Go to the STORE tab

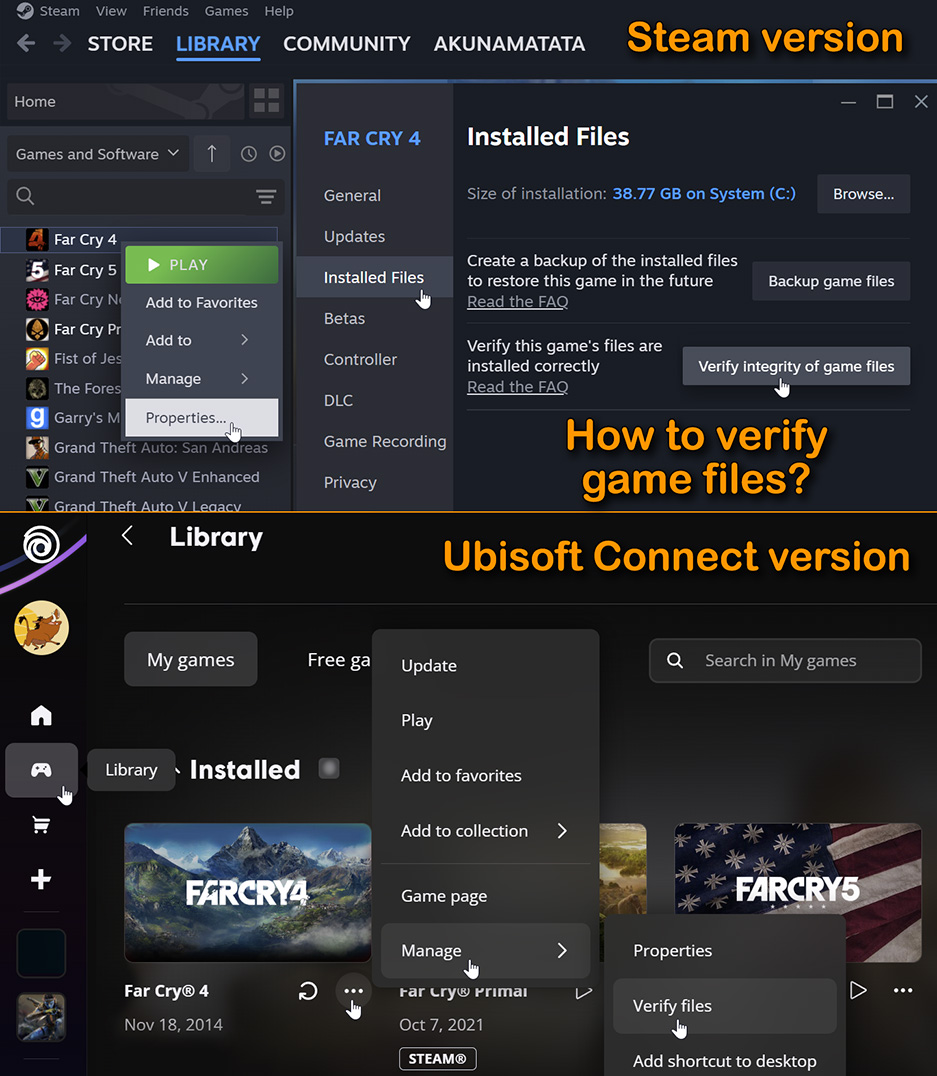pyautogui.click(x=120, y=44)
